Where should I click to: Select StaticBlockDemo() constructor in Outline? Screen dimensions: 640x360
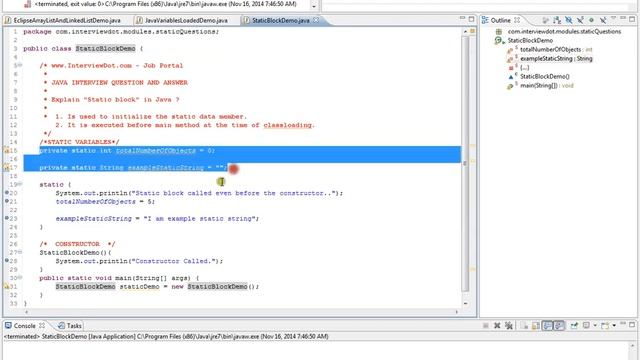click(544, 76)
